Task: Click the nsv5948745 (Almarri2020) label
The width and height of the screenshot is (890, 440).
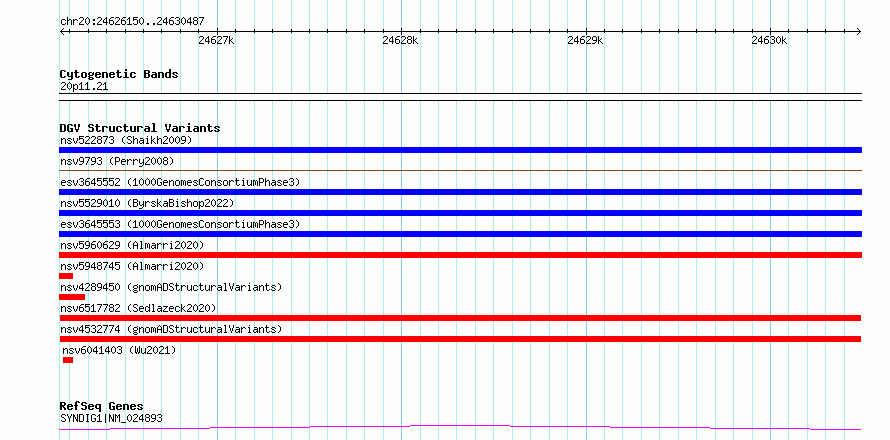Action: click(132, 266)
